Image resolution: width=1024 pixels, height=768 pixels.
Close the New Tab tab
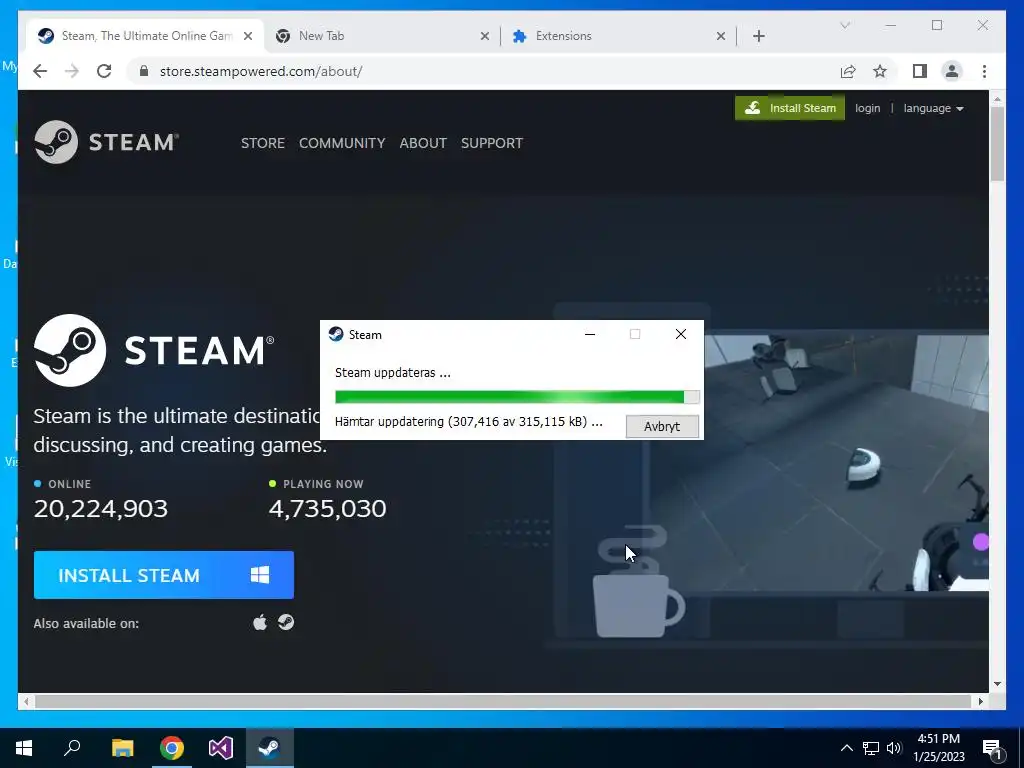485,36
